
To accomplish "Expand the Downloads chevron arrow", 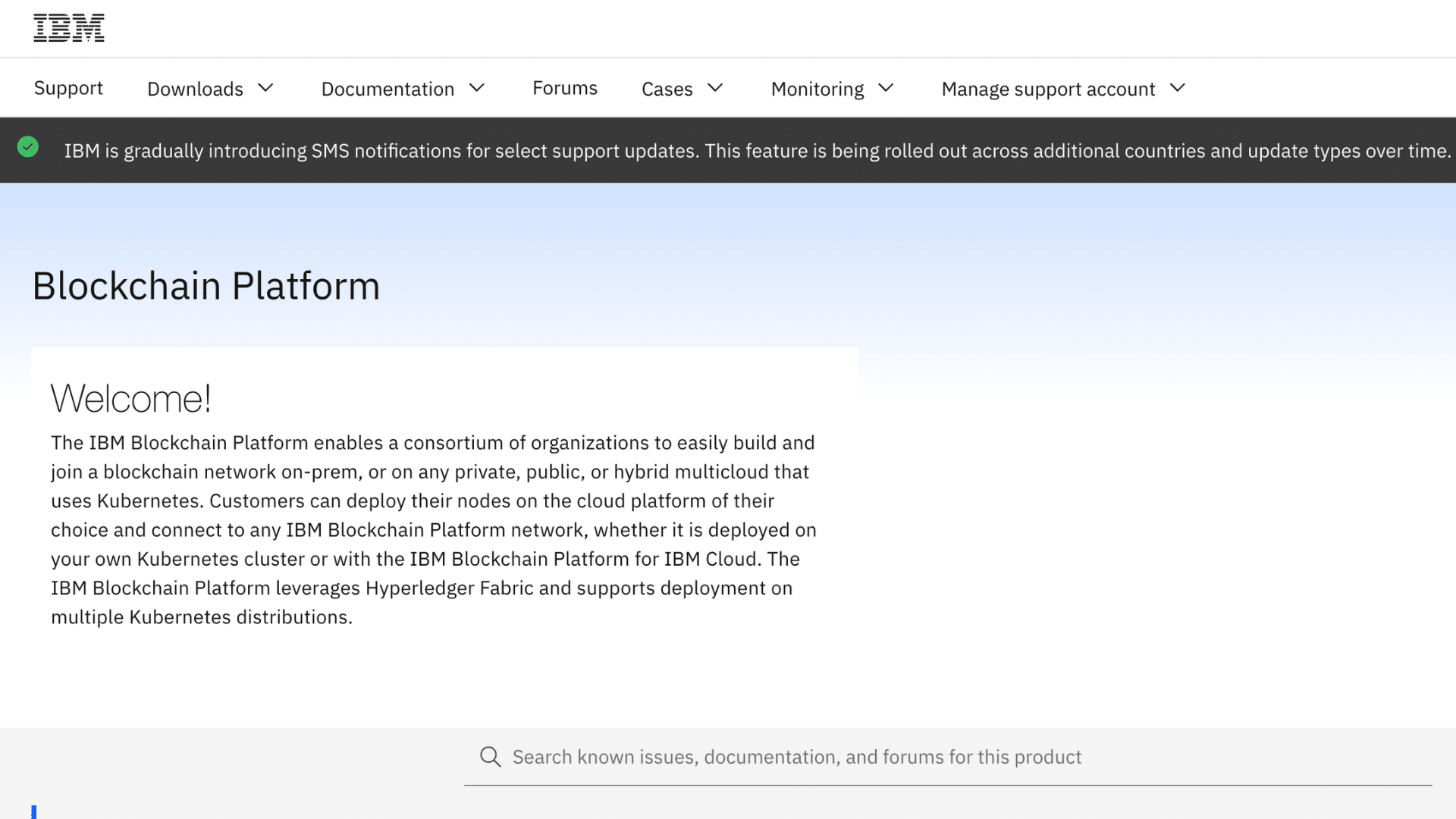I will [x=265, y=88].
